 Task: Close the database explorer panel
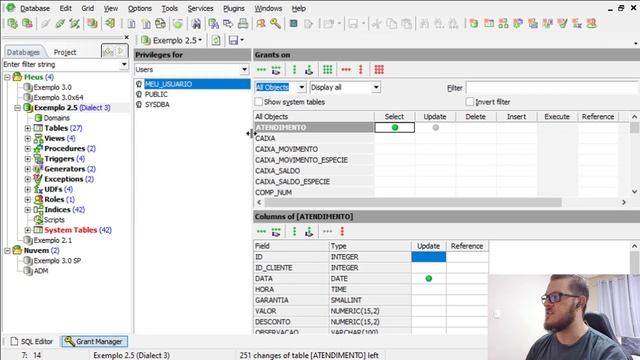pos(126,37)
